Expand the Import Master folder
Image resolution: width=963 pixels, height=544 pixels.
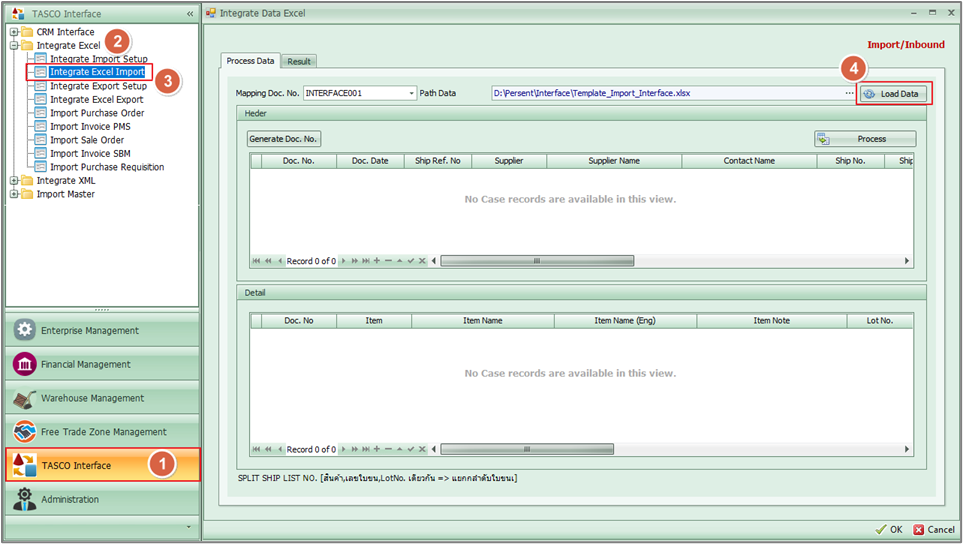tap(14, 194)
